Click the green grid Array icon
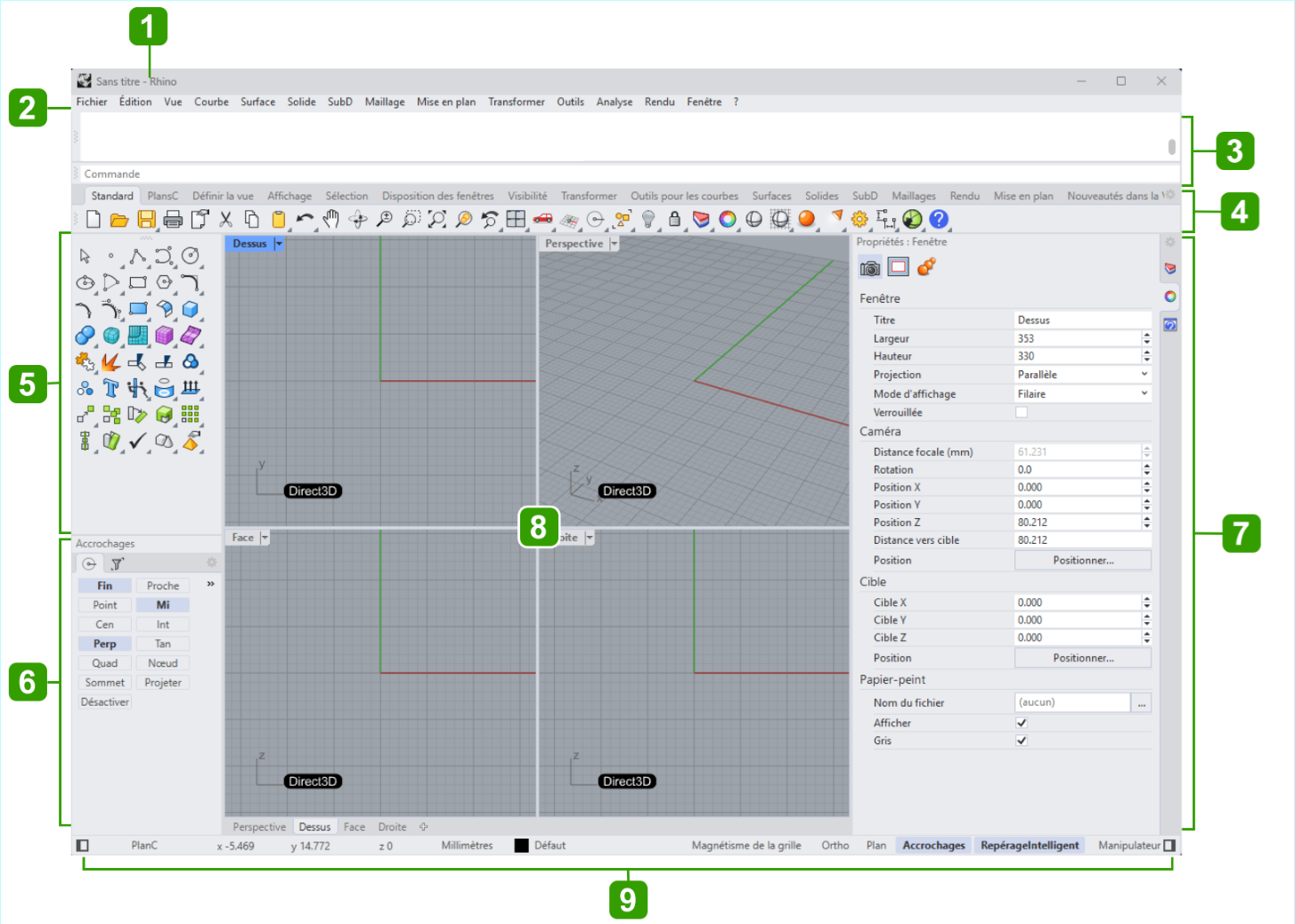 (190, 414)
